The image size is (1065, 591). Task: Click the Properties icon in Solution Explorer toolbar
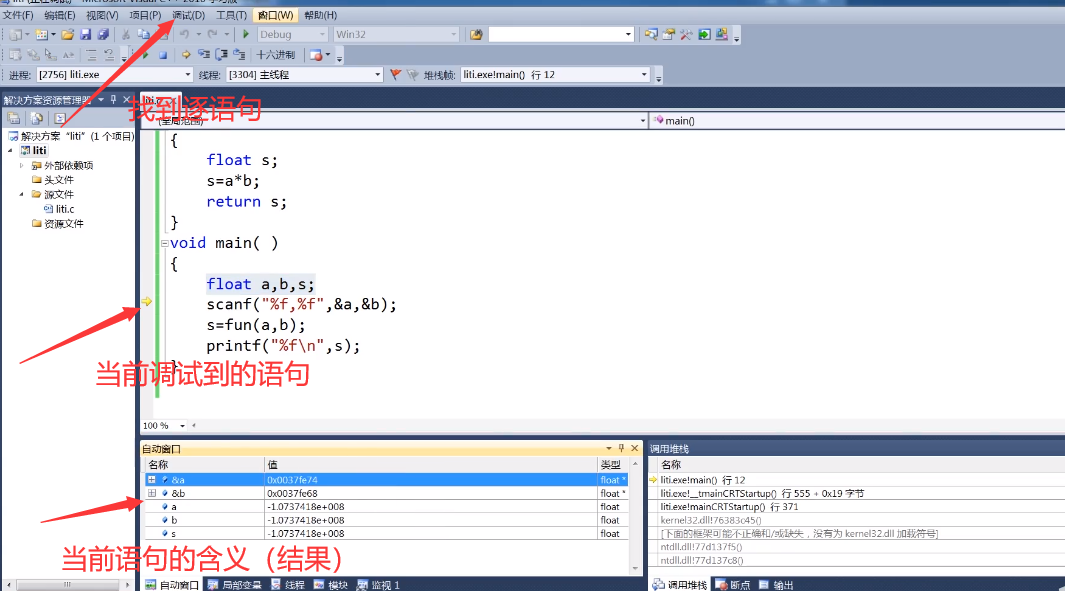pyautogui.click(x=14, y=118)
